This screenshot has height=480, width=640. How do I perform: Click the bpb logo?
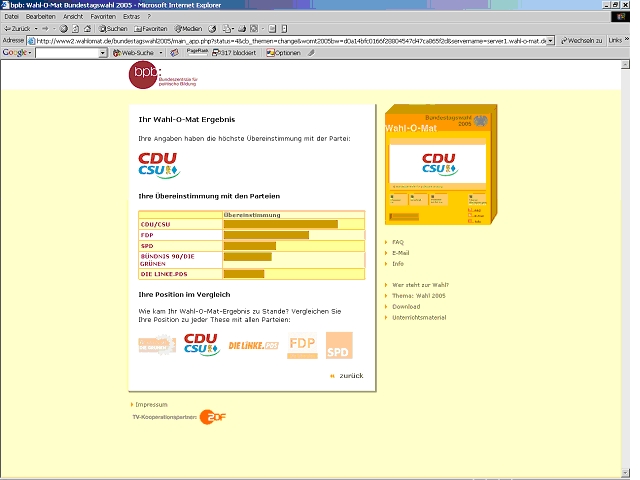[163, 75]
